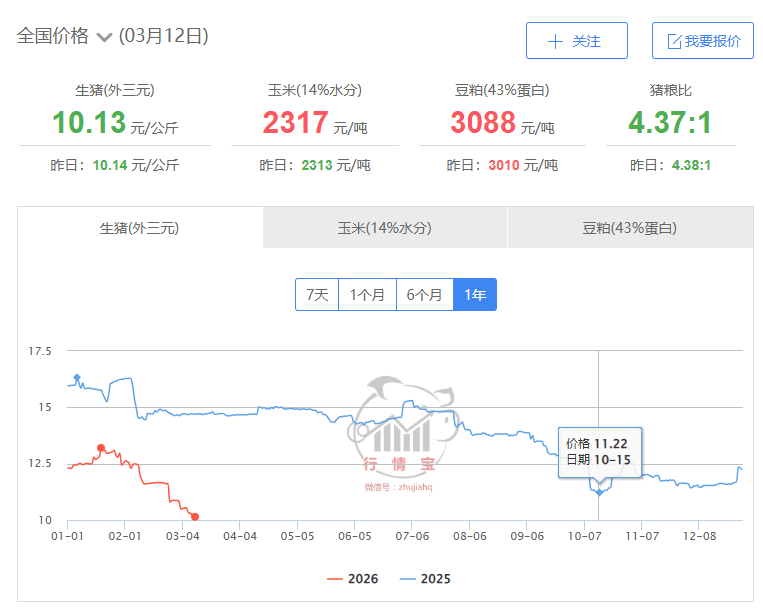Click the plus icon in 关注 button
Screen dimensions: 763x609
556,41
